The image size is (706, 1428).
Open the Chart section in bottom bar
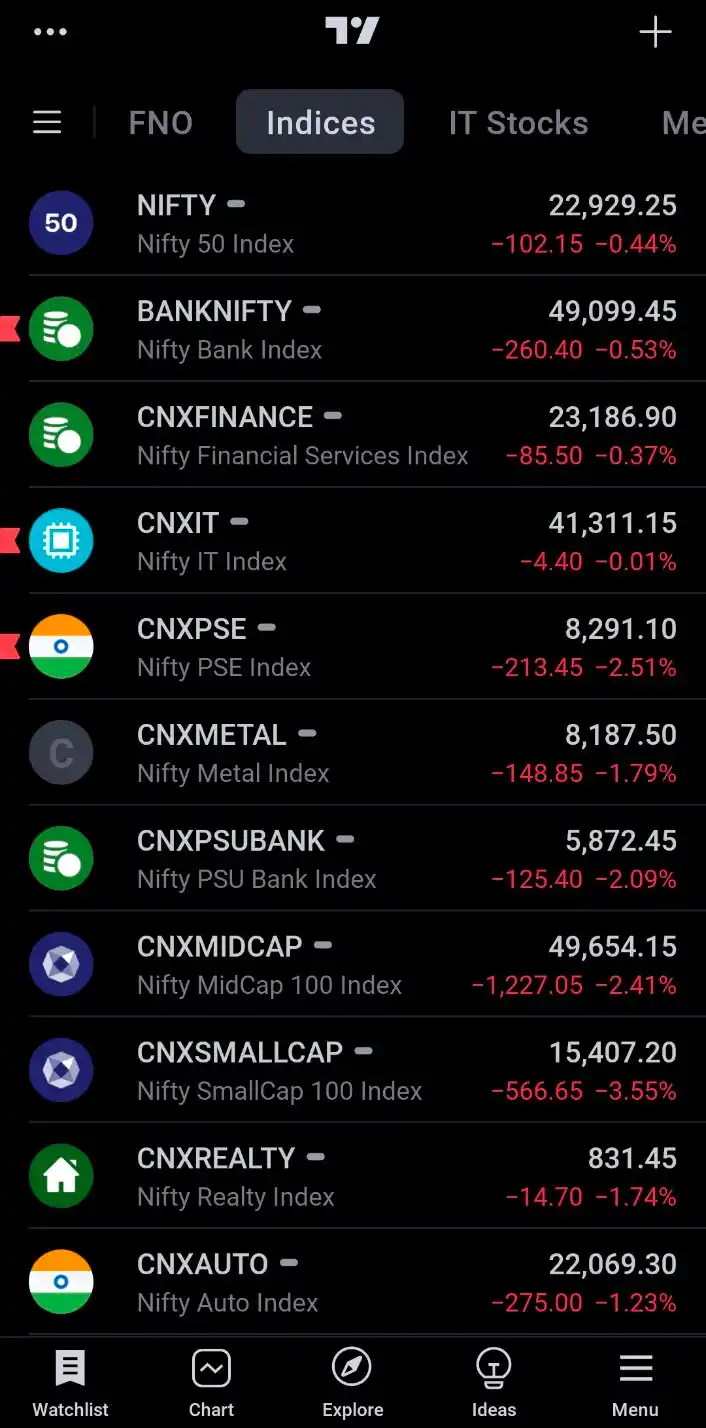click(x=211, y=1383)
